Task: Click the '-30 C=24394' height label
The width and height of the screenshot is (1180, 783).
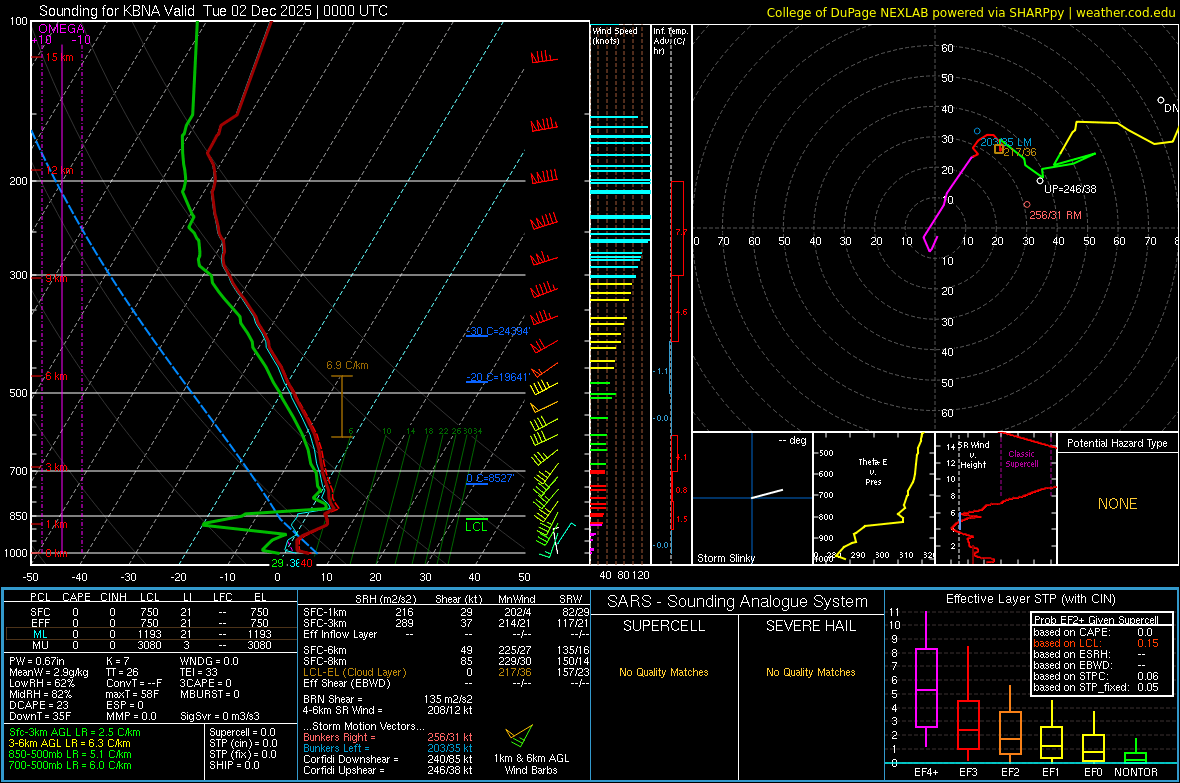Action: [498, 331]
